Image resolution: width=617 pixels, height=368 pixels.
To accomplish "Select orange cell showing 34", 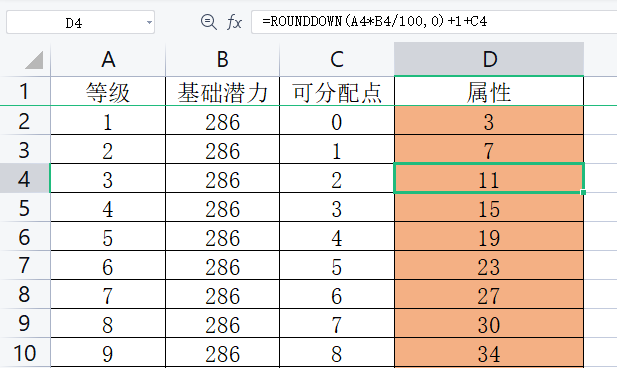I will coord(489,352).
